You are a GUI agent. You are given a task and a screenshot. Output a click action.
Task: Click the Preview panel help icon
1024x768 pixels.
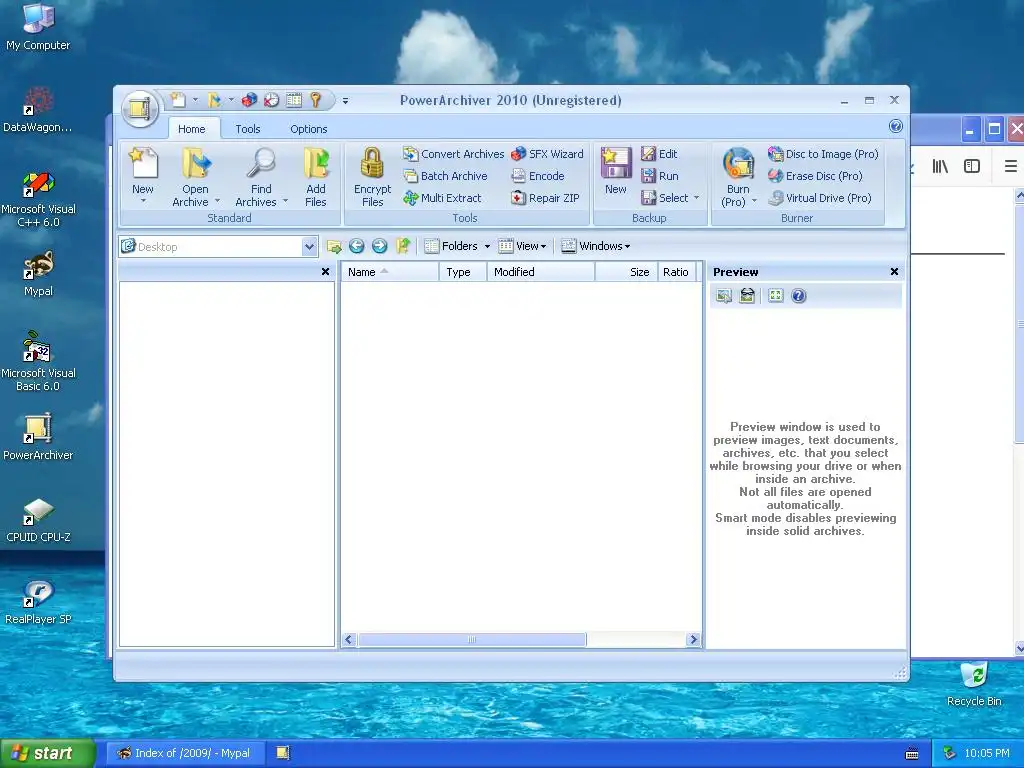tap(799, 296)
